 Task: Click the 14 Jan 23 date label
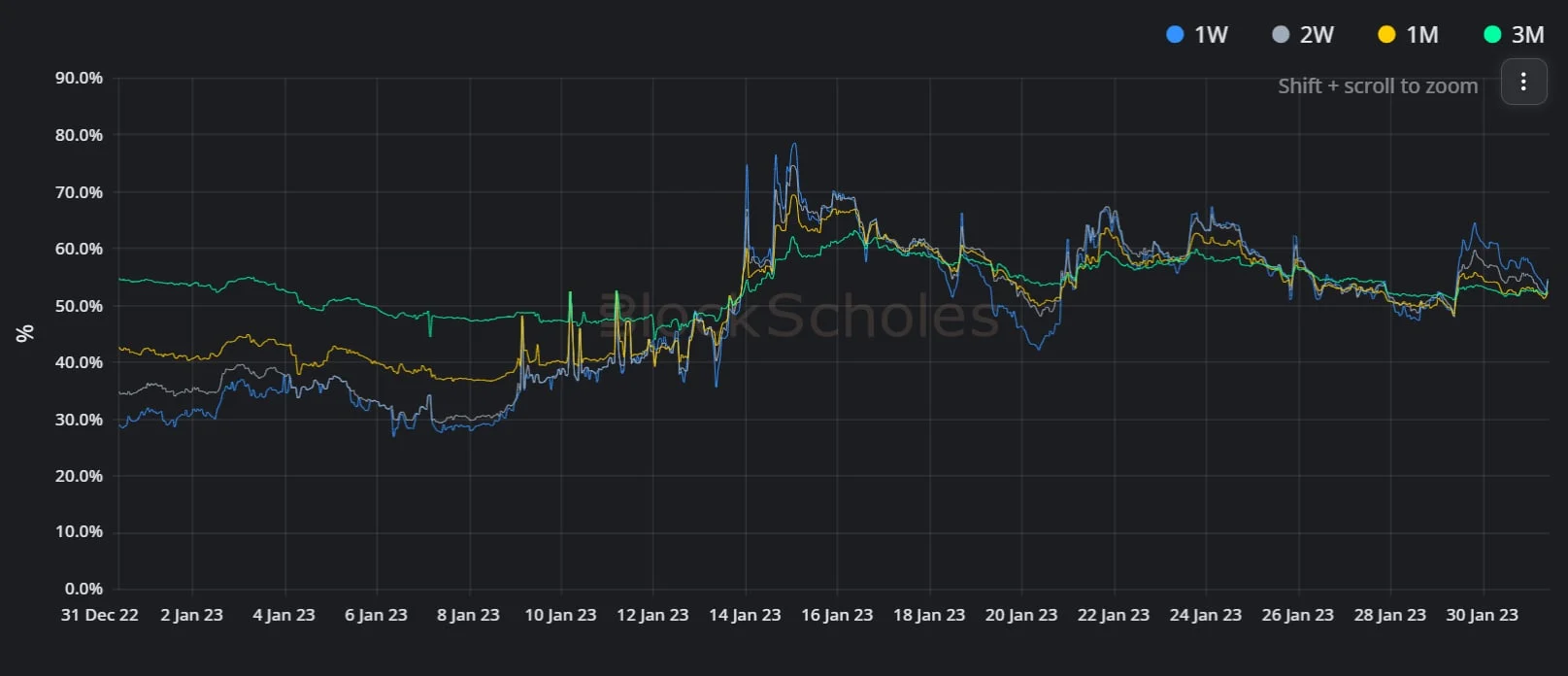click(745, 615)
